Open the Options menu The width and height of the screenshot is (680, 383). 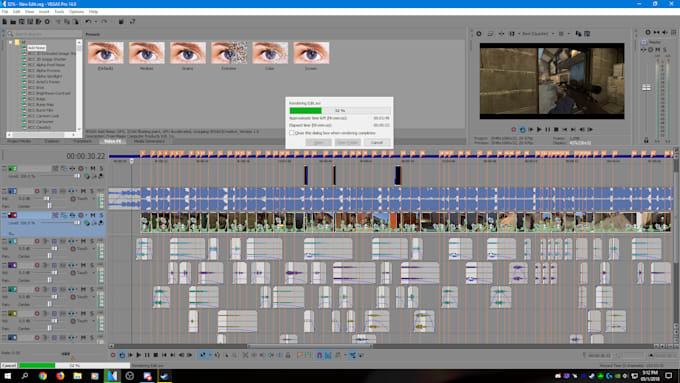coord(76,12)
